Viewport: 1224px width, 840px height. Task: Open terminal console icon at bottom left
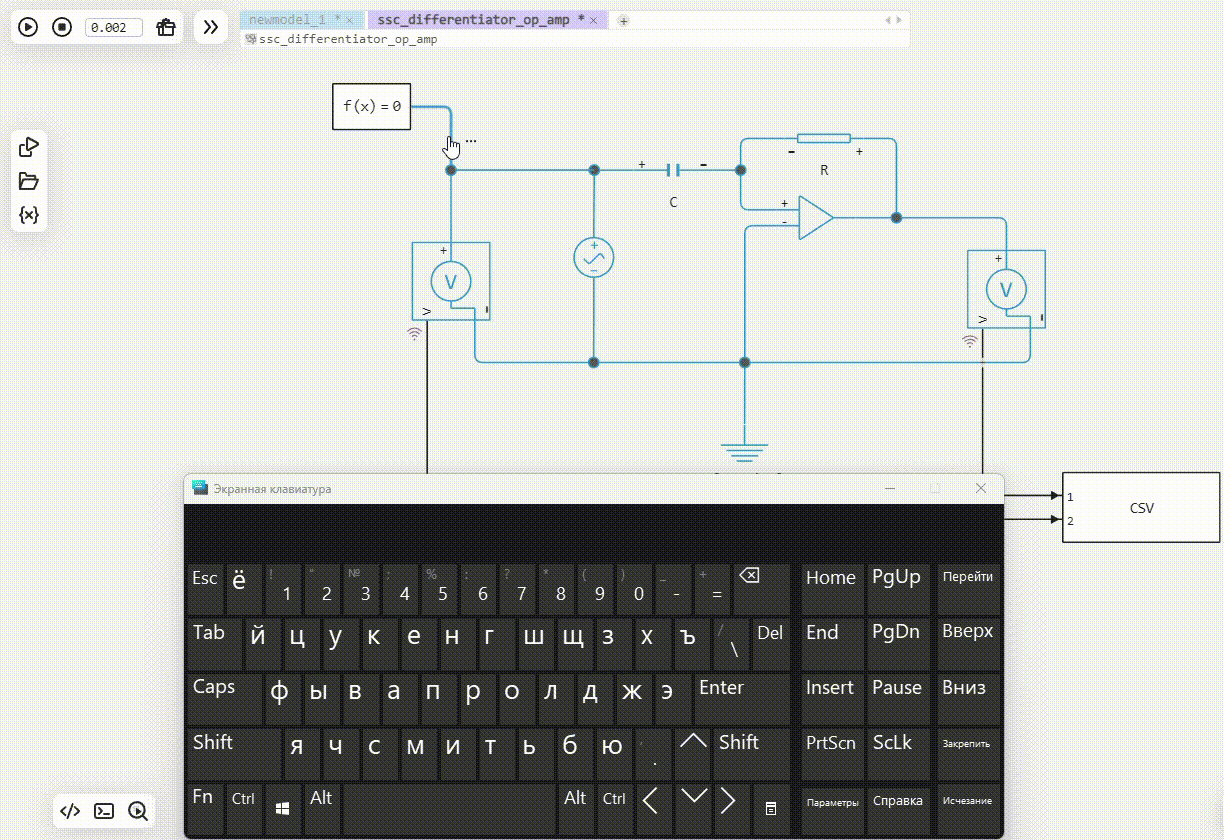[104, 811]
